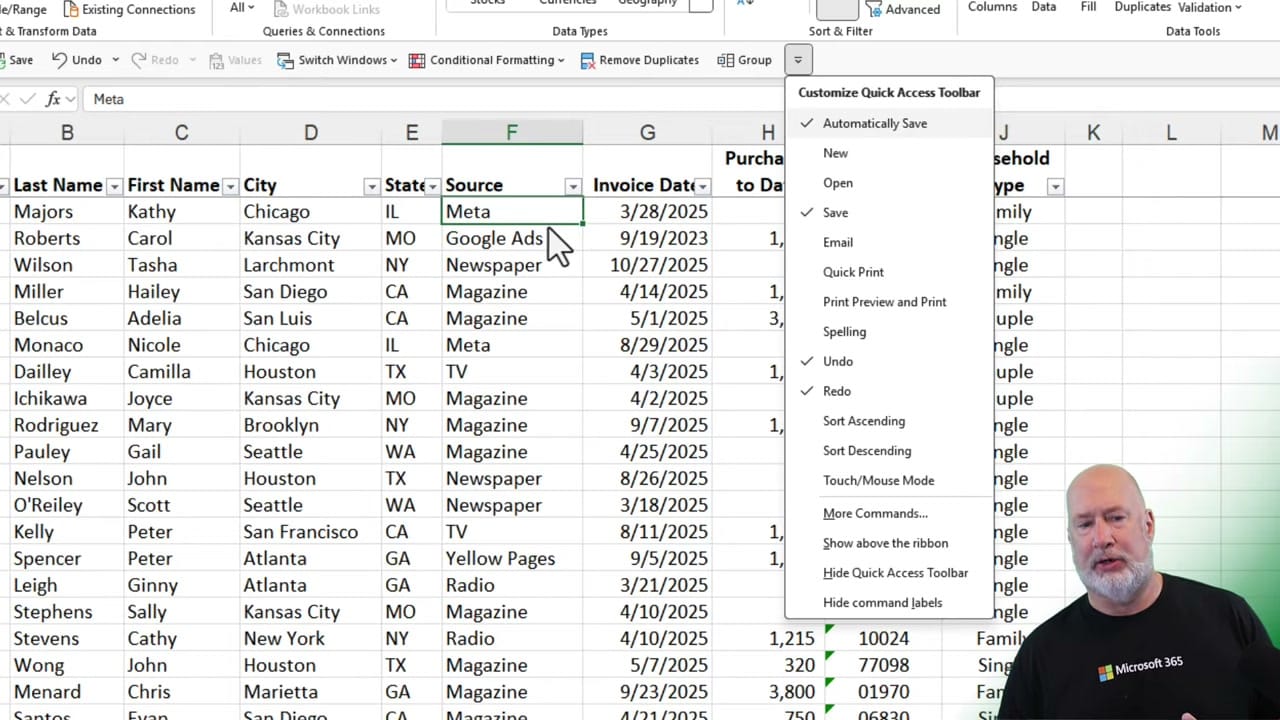Open Existing Connections
The width and height of the screenshot is (1280, 720).
(130, 10)
